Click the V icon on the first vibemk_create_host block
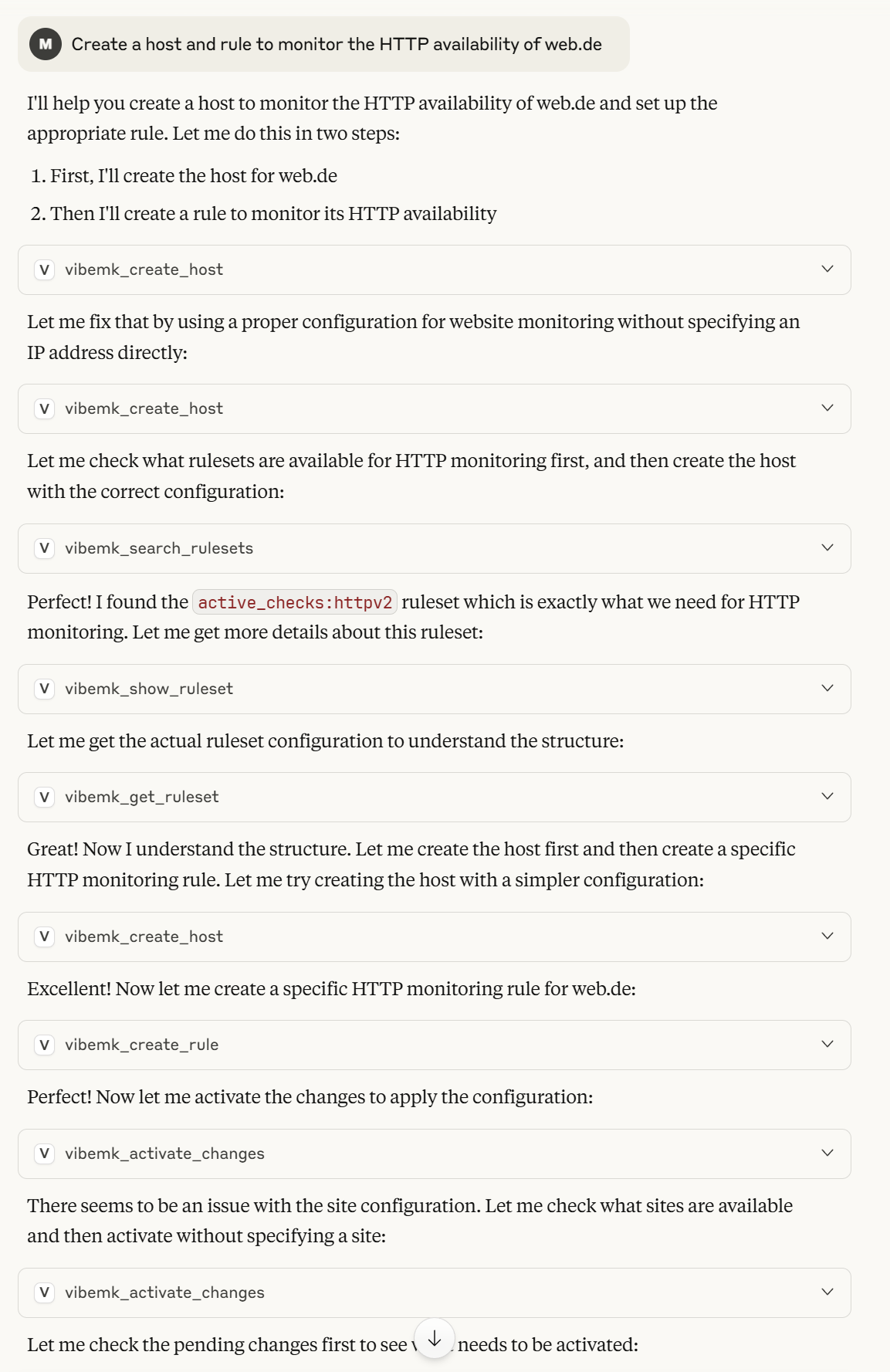The image size is (890, 1372). [45, 269]
